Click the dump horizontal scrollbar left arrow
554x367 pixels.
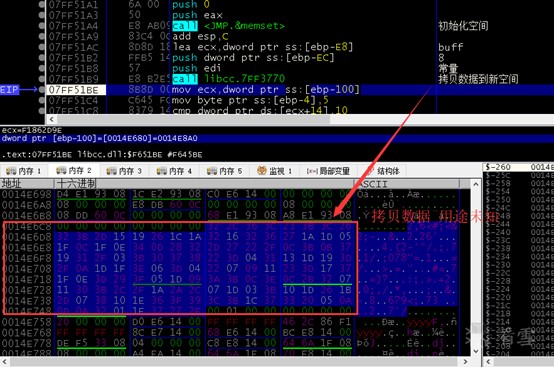4,362
